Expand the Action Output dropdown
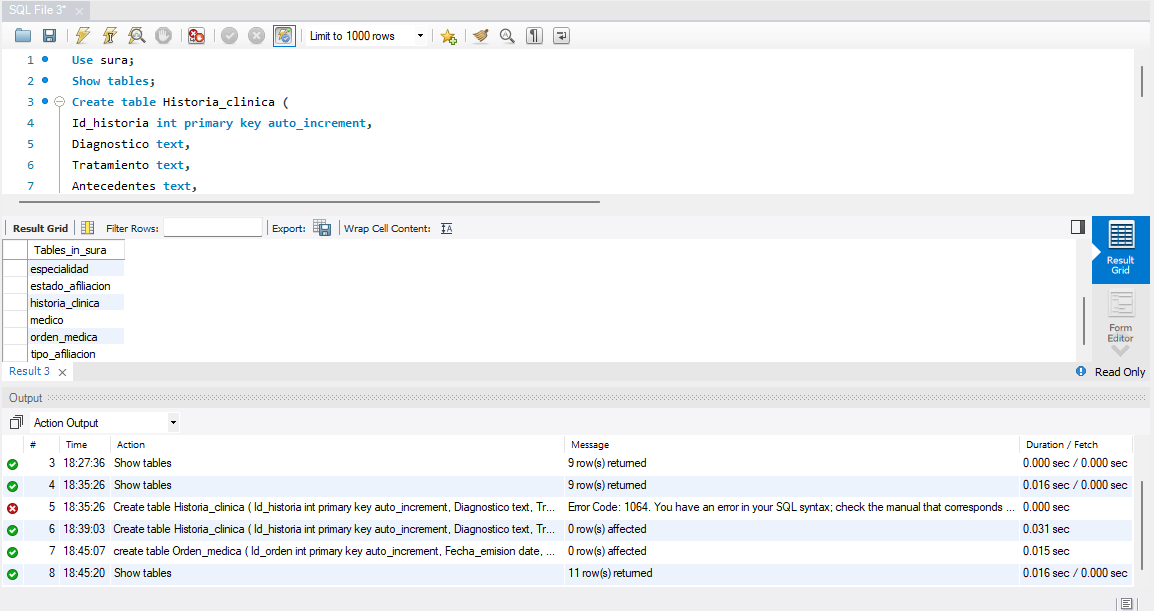The image size is (1154, 611). tap(173, 423)
